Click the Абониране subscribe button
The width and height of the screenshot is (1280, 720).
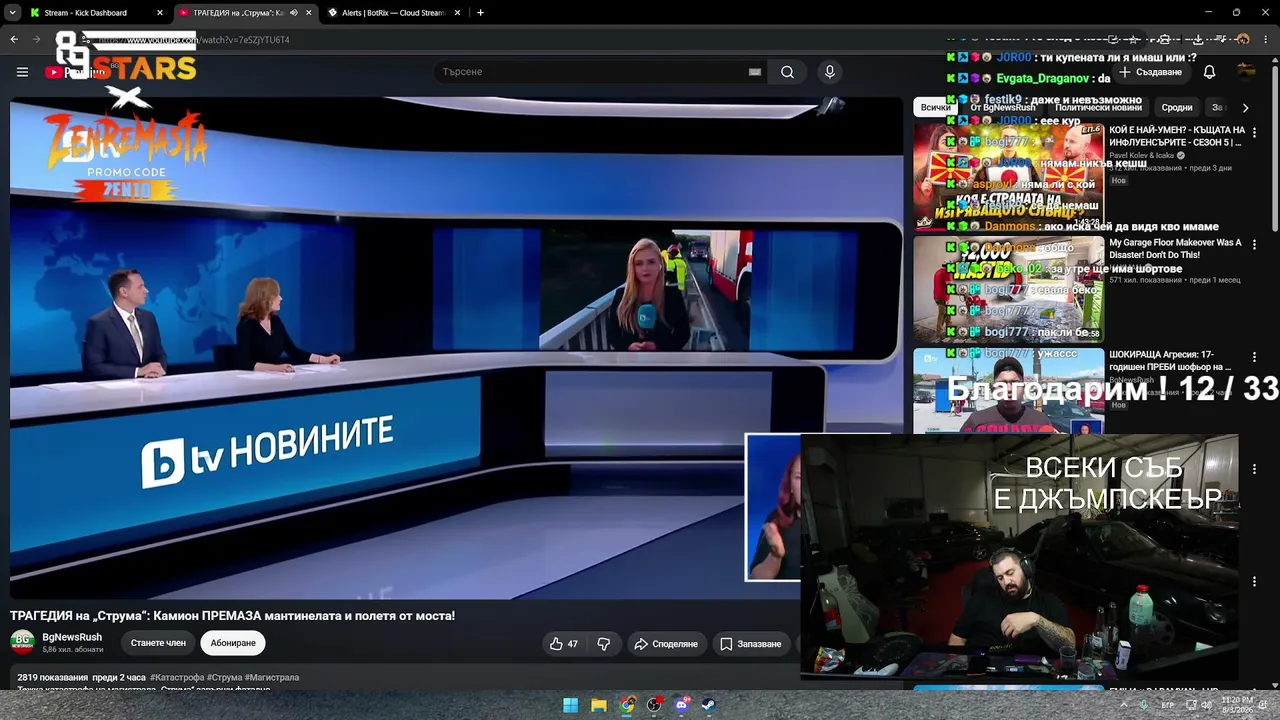(x=233, y=643)
